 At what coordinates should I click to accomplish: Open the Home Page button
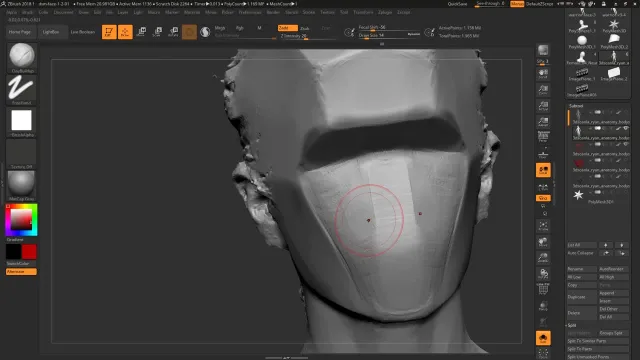click(20, 32)
